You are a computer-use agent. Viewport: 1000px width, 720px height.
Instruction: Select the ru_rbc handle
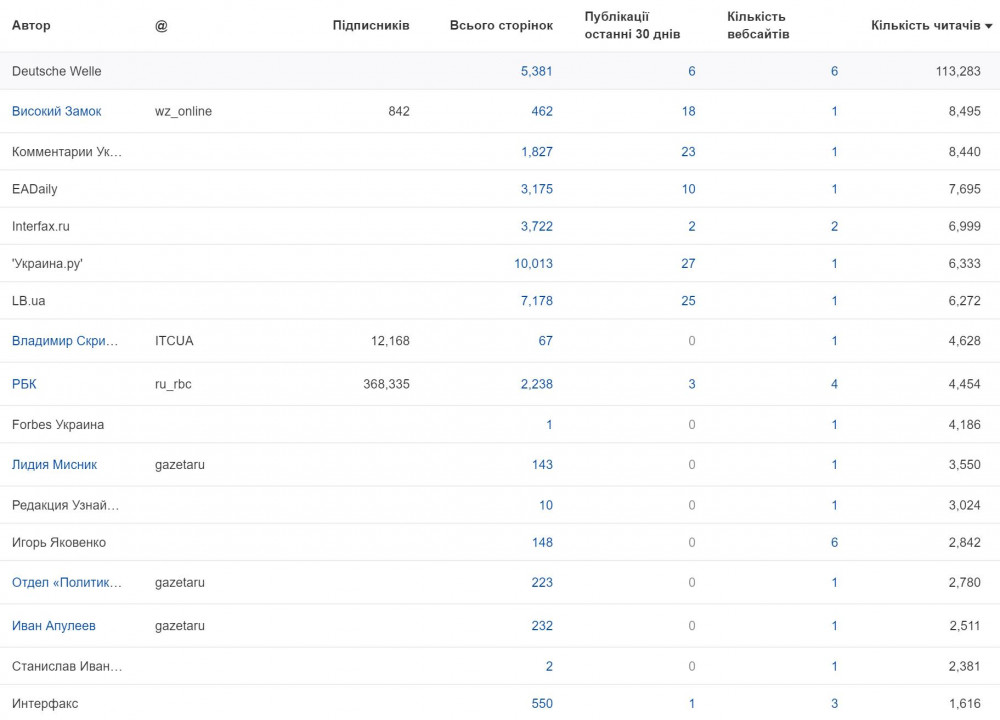(x=173, y=384)
